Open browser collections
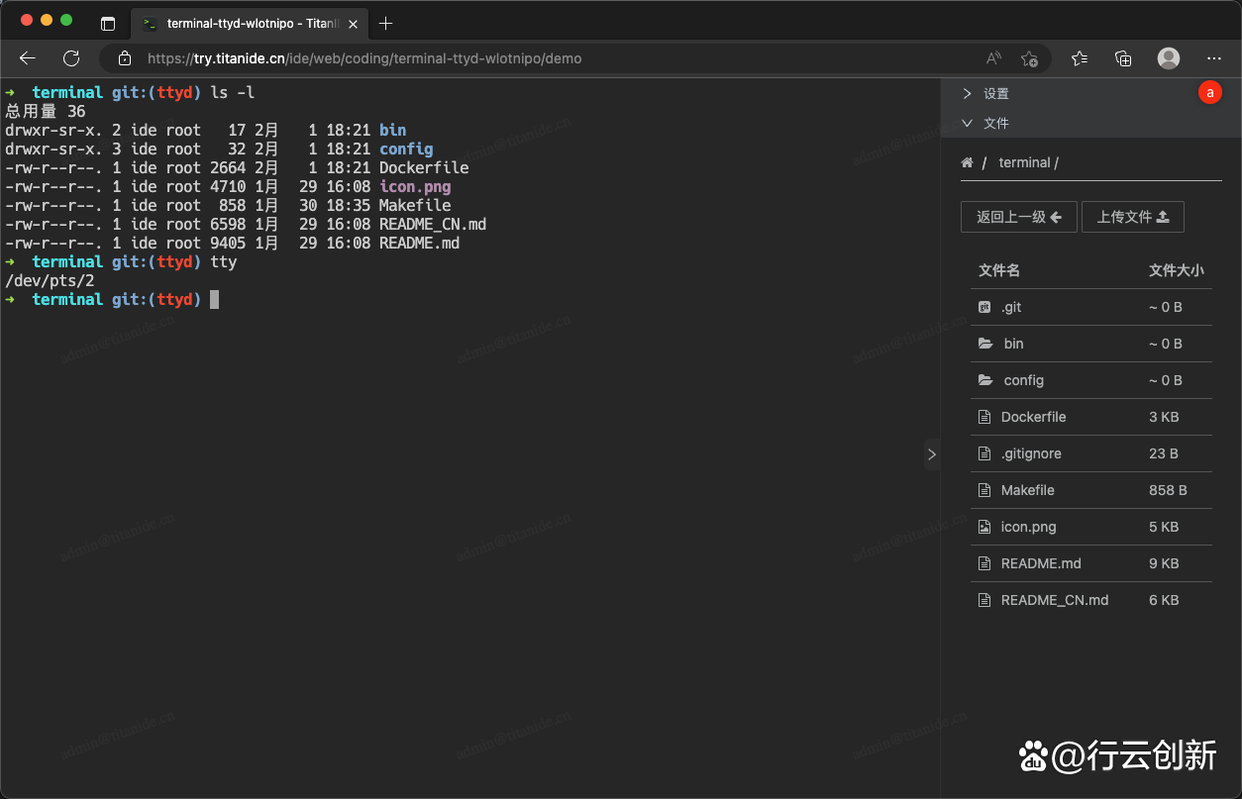The width and height of the screenshot is (1242, 799). (1123, 58)
